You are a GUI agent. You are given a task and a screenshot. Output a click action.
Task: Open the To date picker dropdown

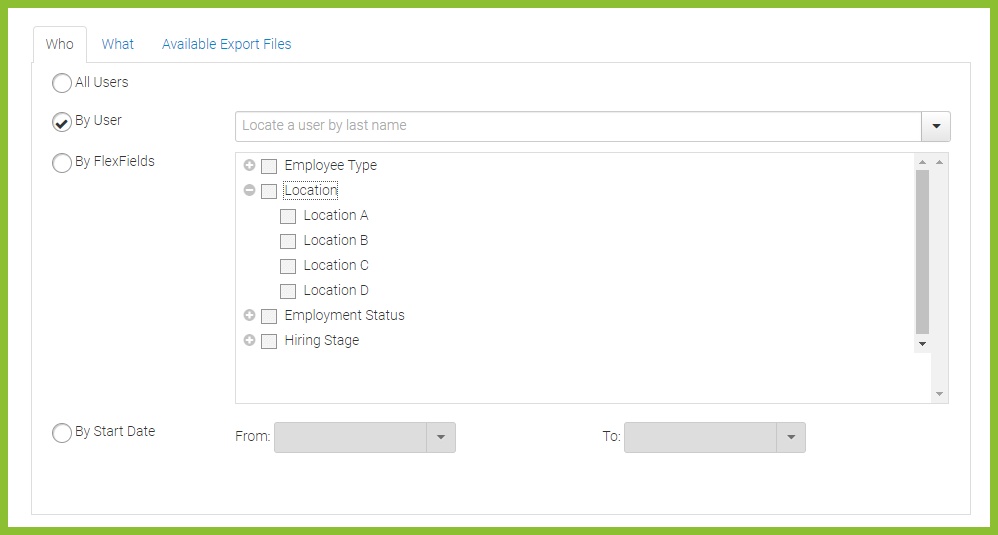coord(791,438)
